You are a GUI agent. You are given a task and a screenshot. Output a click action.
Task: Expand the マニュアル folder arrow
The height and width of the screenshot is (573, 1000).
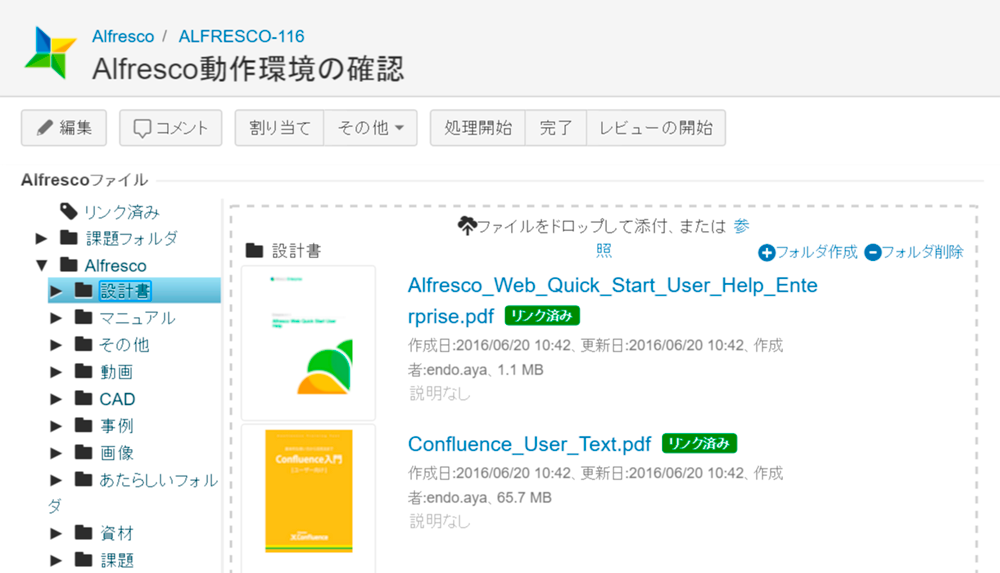[x=56, y=318]
